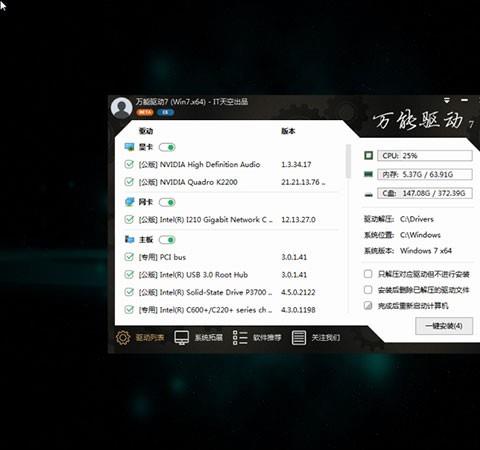Click version number 4.5.0.2122

[298, 292]
